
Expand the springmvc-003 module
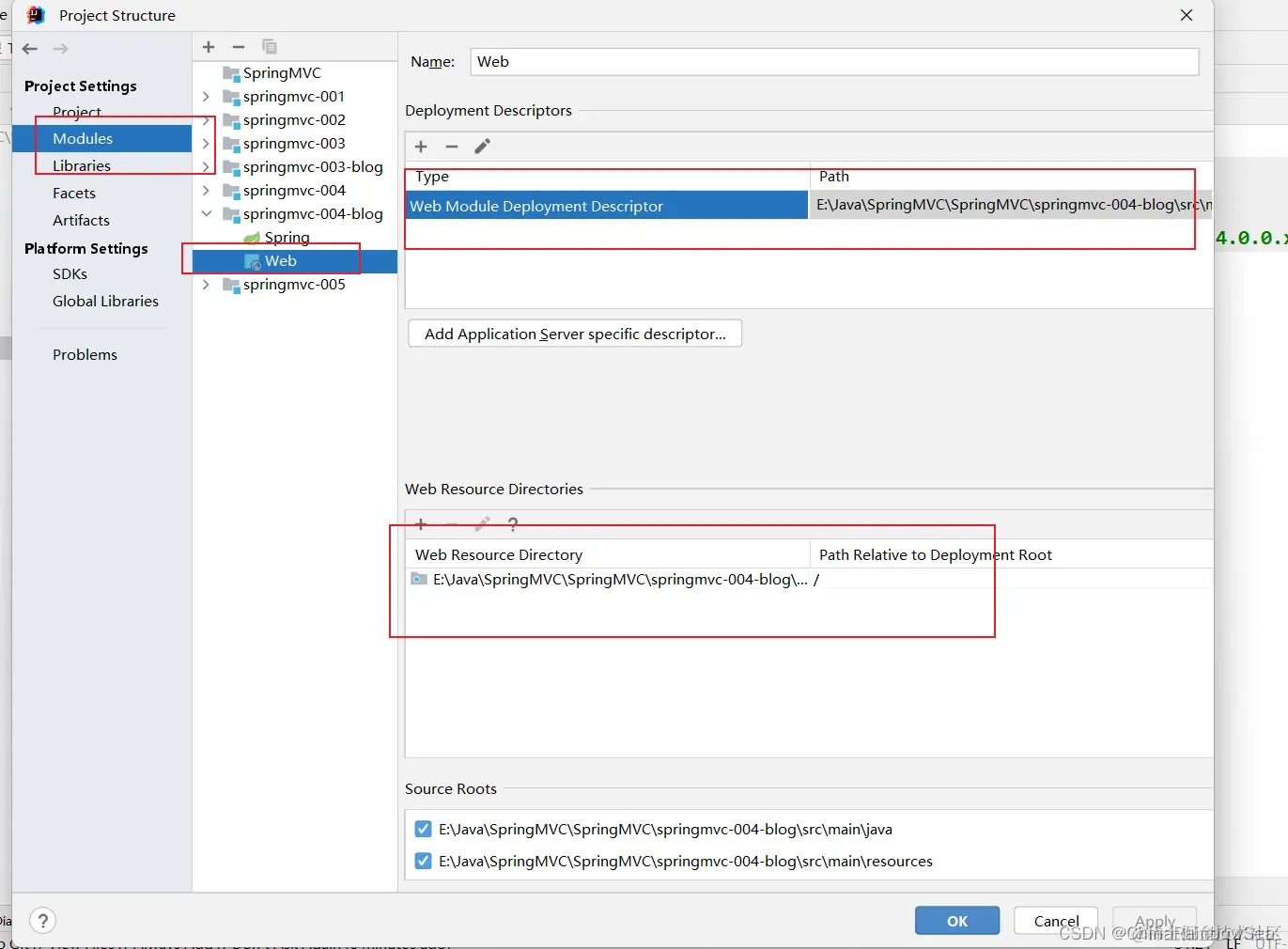point(206,143)
